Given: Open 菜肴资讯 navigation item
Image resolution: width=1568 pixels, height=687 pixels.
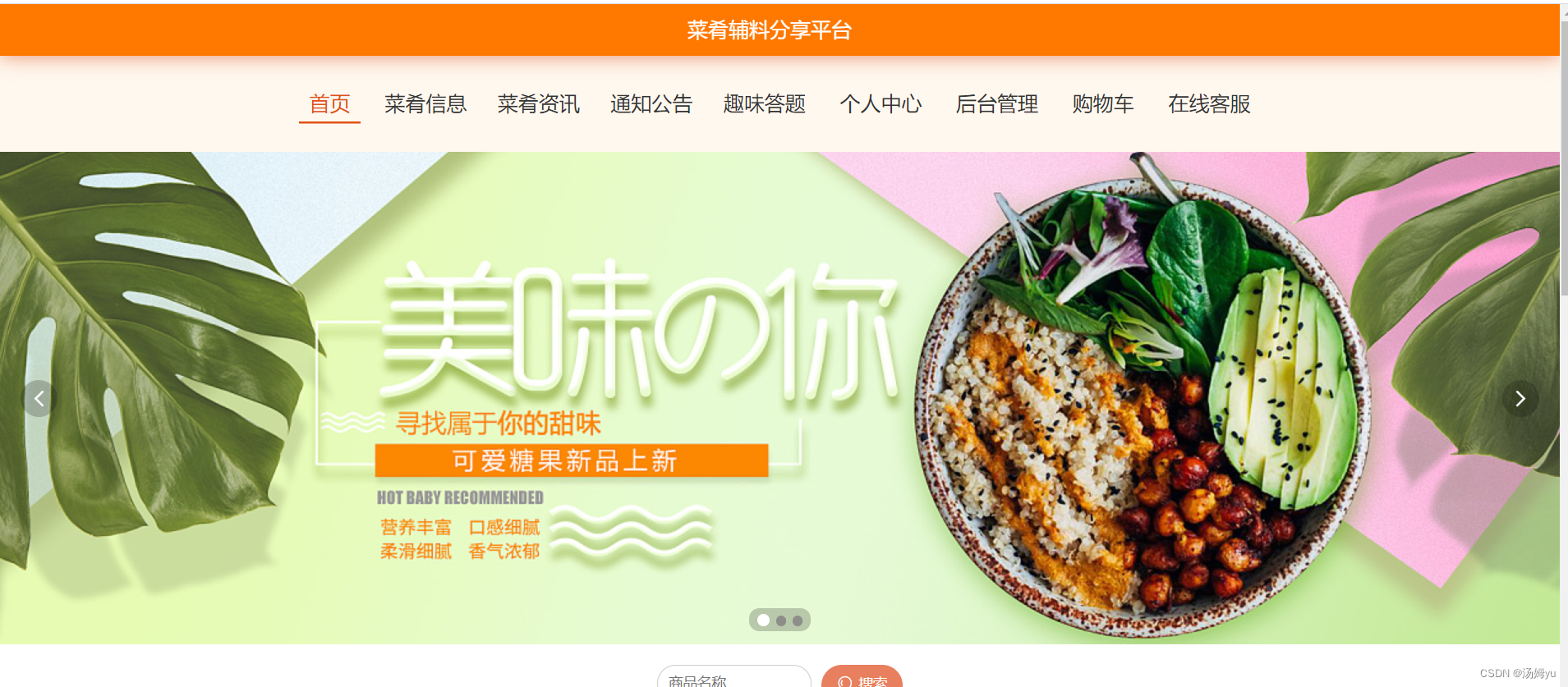Looking at the screenshot, I should click(539, 104).
